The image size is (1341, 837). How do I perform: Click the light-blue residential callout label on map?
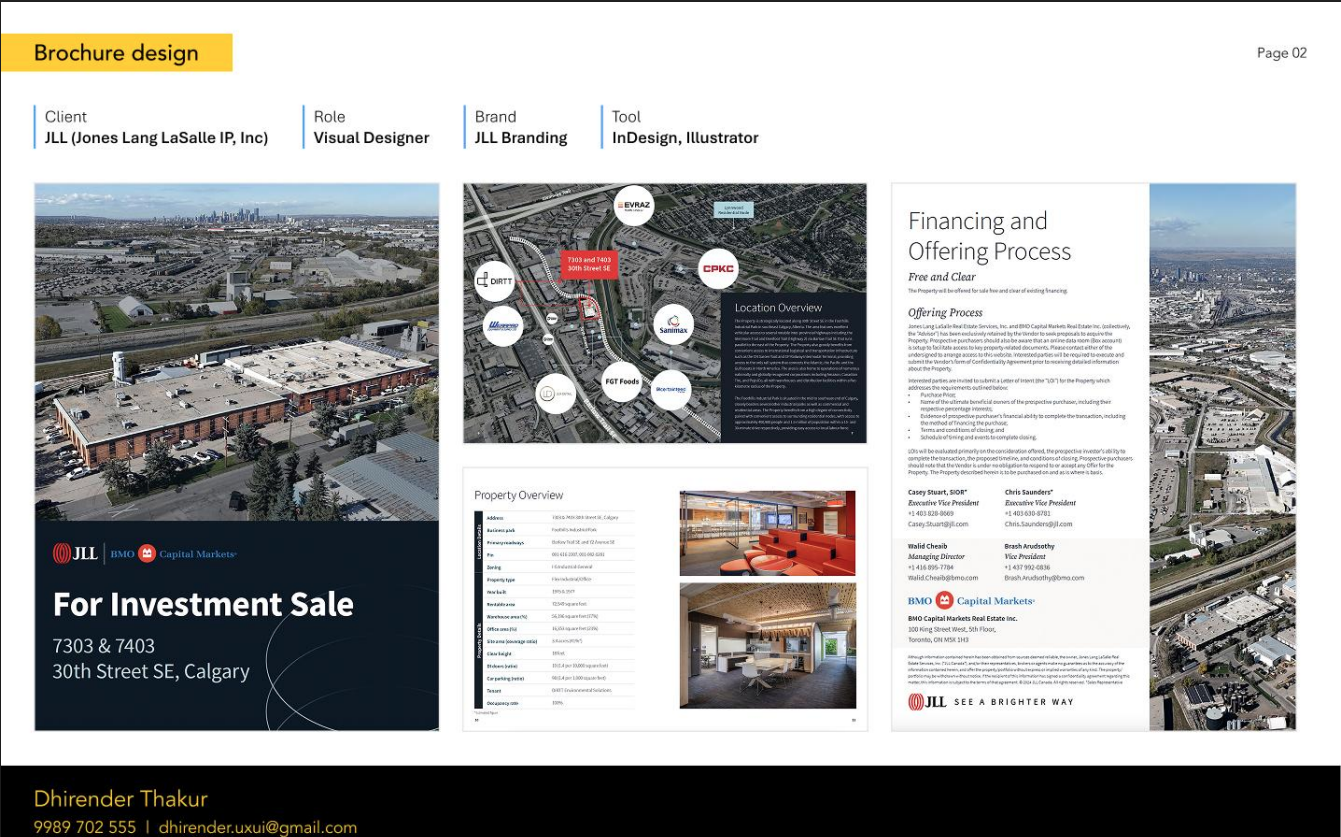pos(733,210)
